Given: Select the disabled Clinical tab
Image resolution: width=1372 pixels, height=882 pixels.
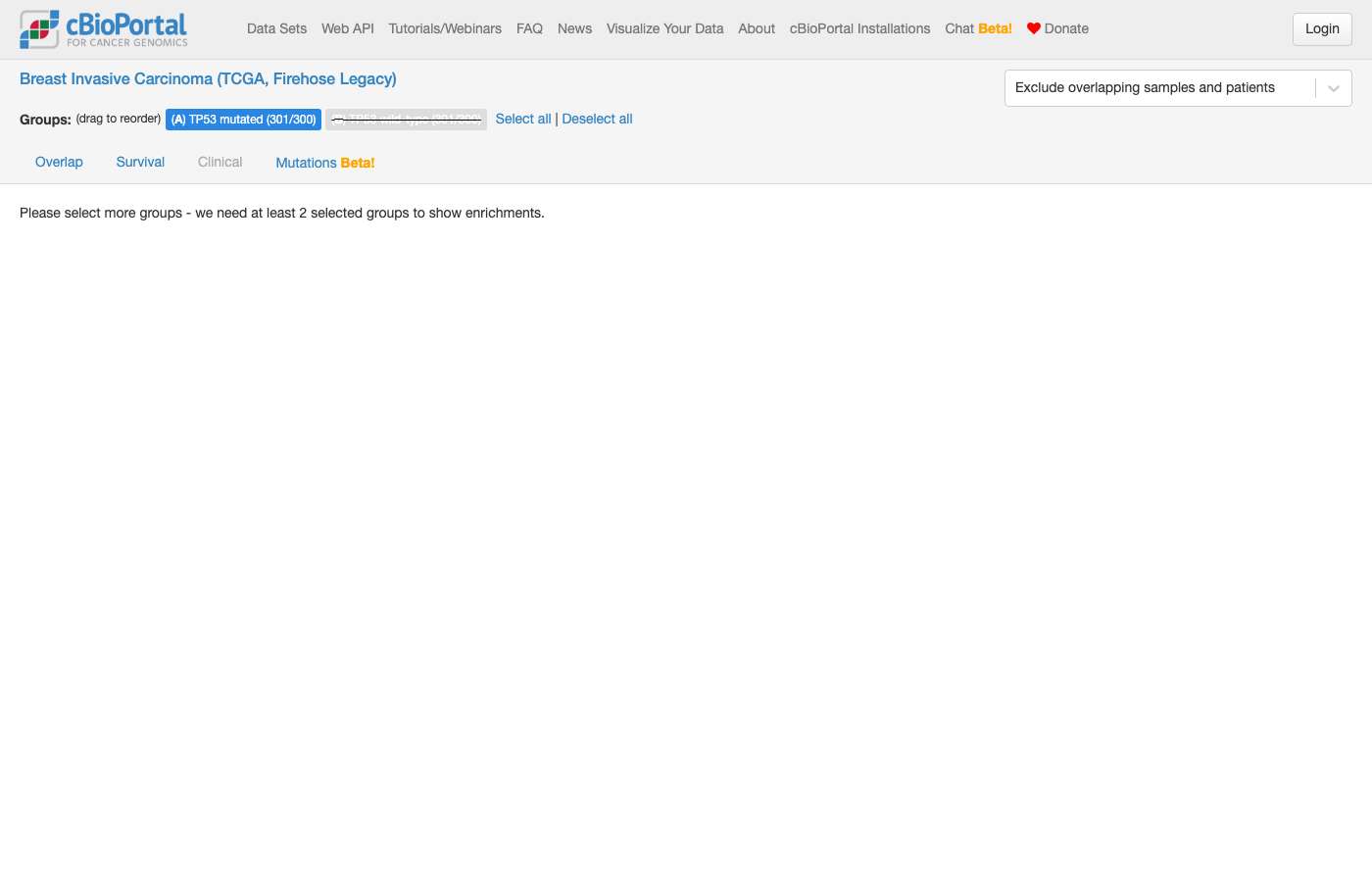Looking at the screenshot, I should click(220, 162).
